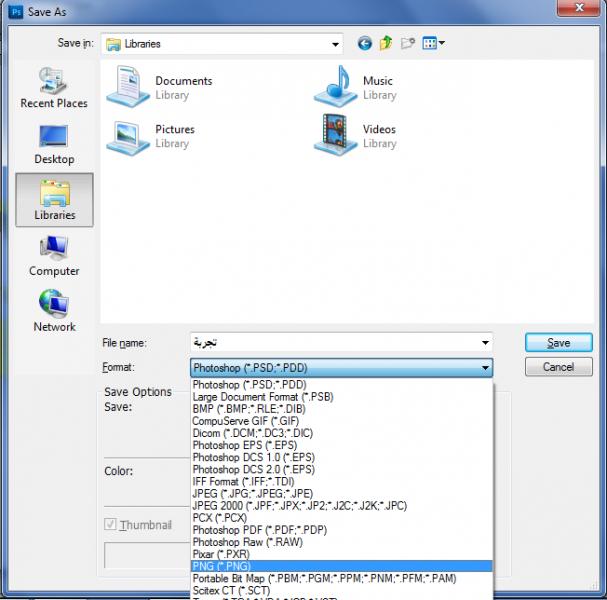Open Computer in the places bar
Viewport: 607px width, 600px height.
[x=54, y=256]
